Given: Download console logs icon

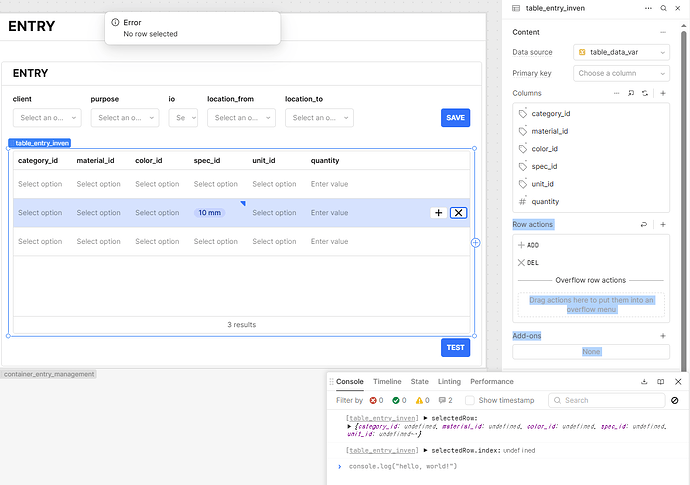Looking at the screenshot, I should [644, 382].
